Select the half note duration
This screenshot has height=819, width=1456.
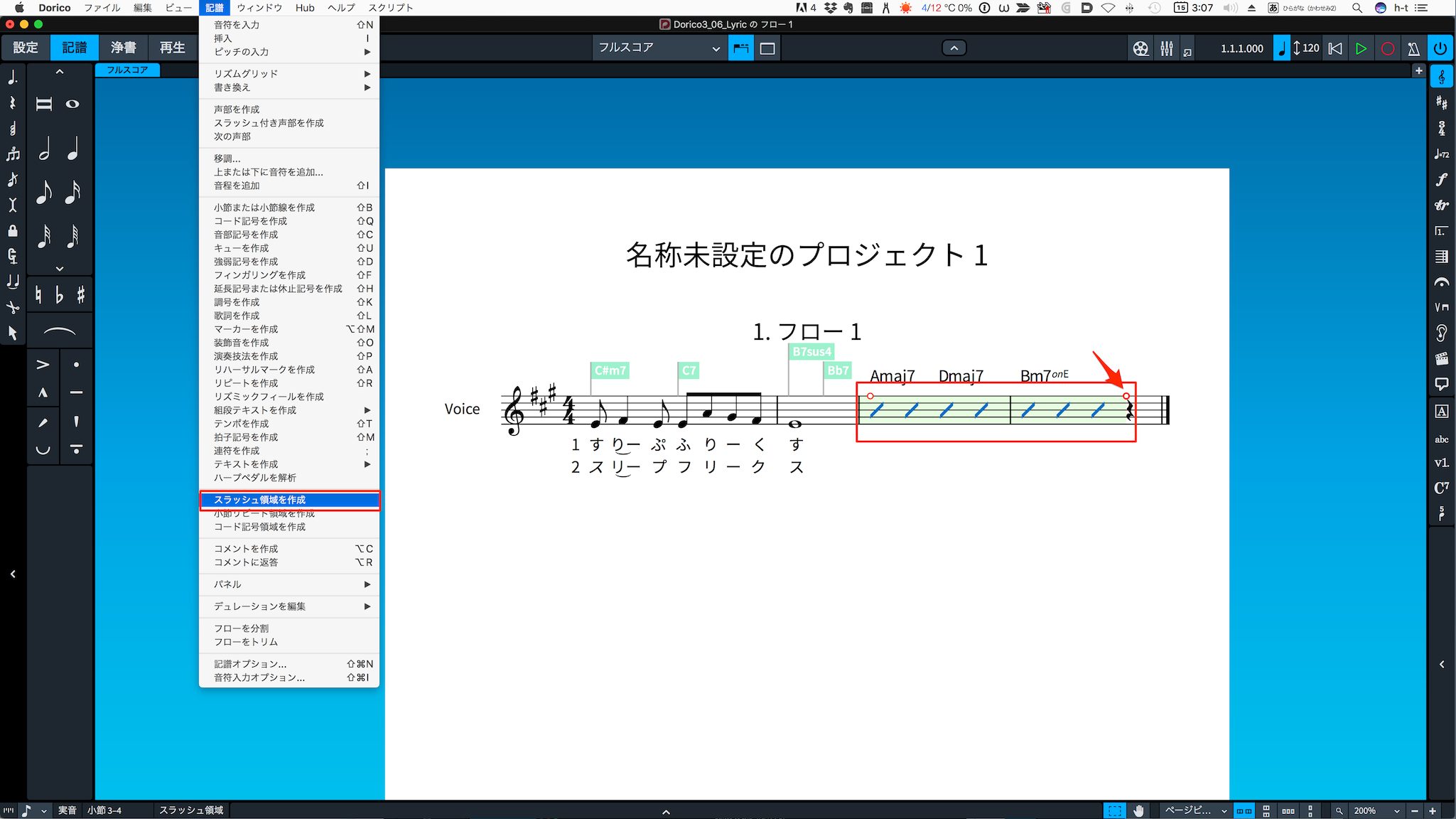click(x=44, y=149)
